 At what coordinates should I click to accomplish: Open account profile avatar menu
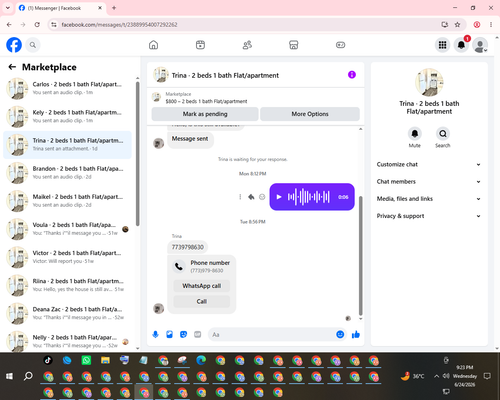click(x=480, y=45)
